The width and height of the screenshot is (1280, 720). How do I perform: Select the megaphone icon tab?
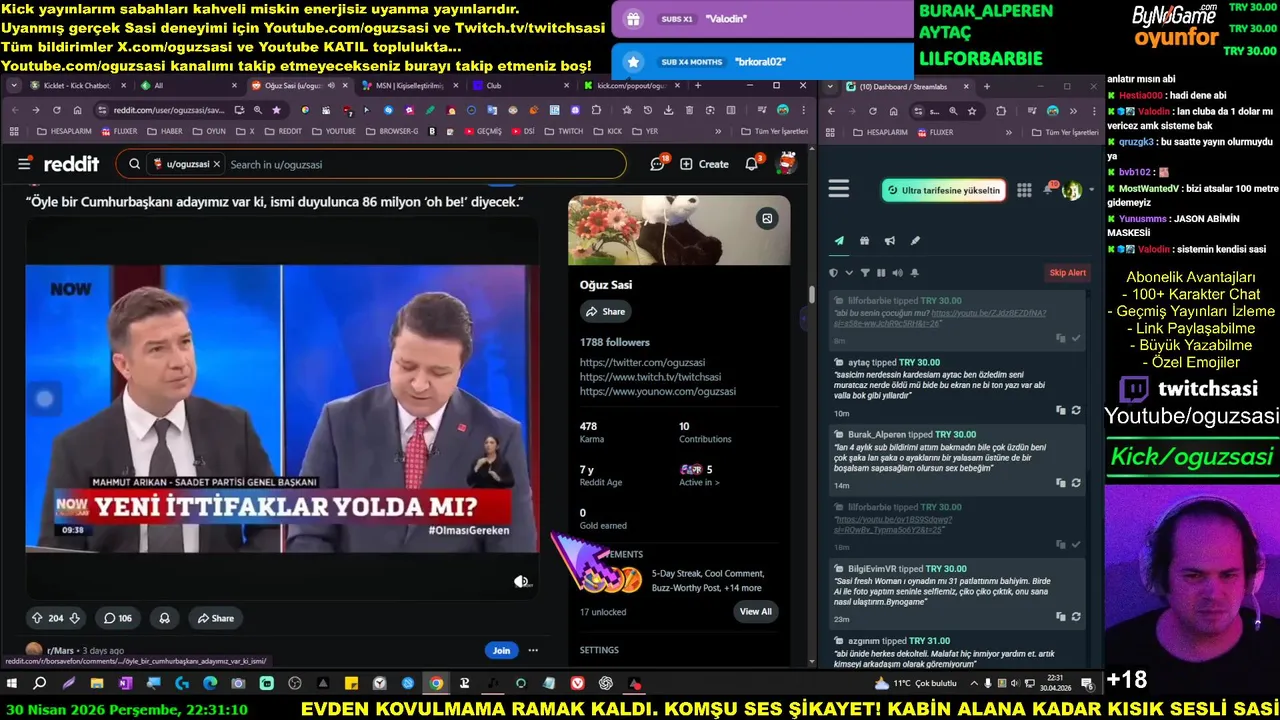tap(889, 241)
